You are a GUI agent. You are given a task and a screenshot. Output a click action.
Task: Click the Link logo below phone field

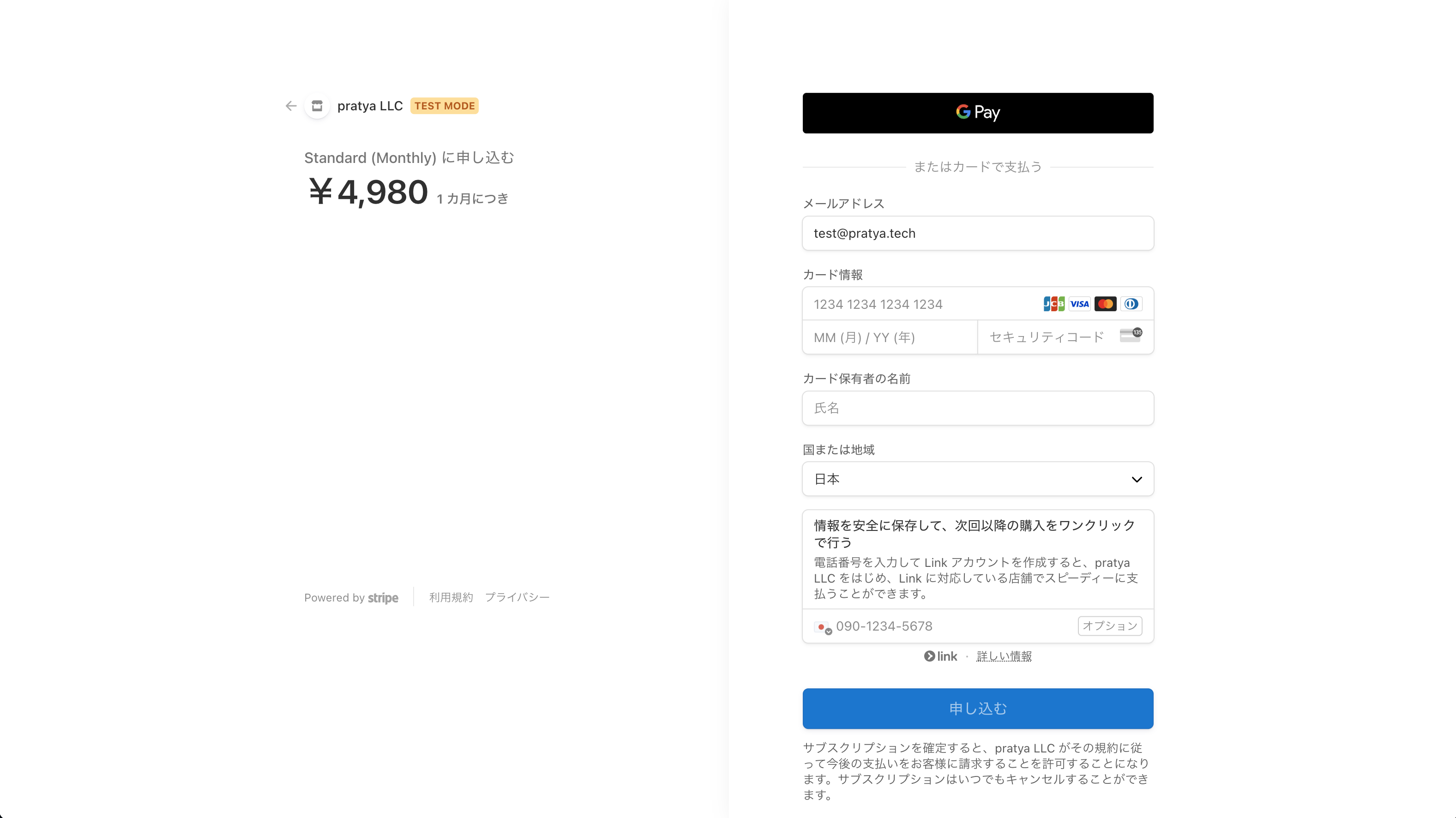tap(941, 656)
